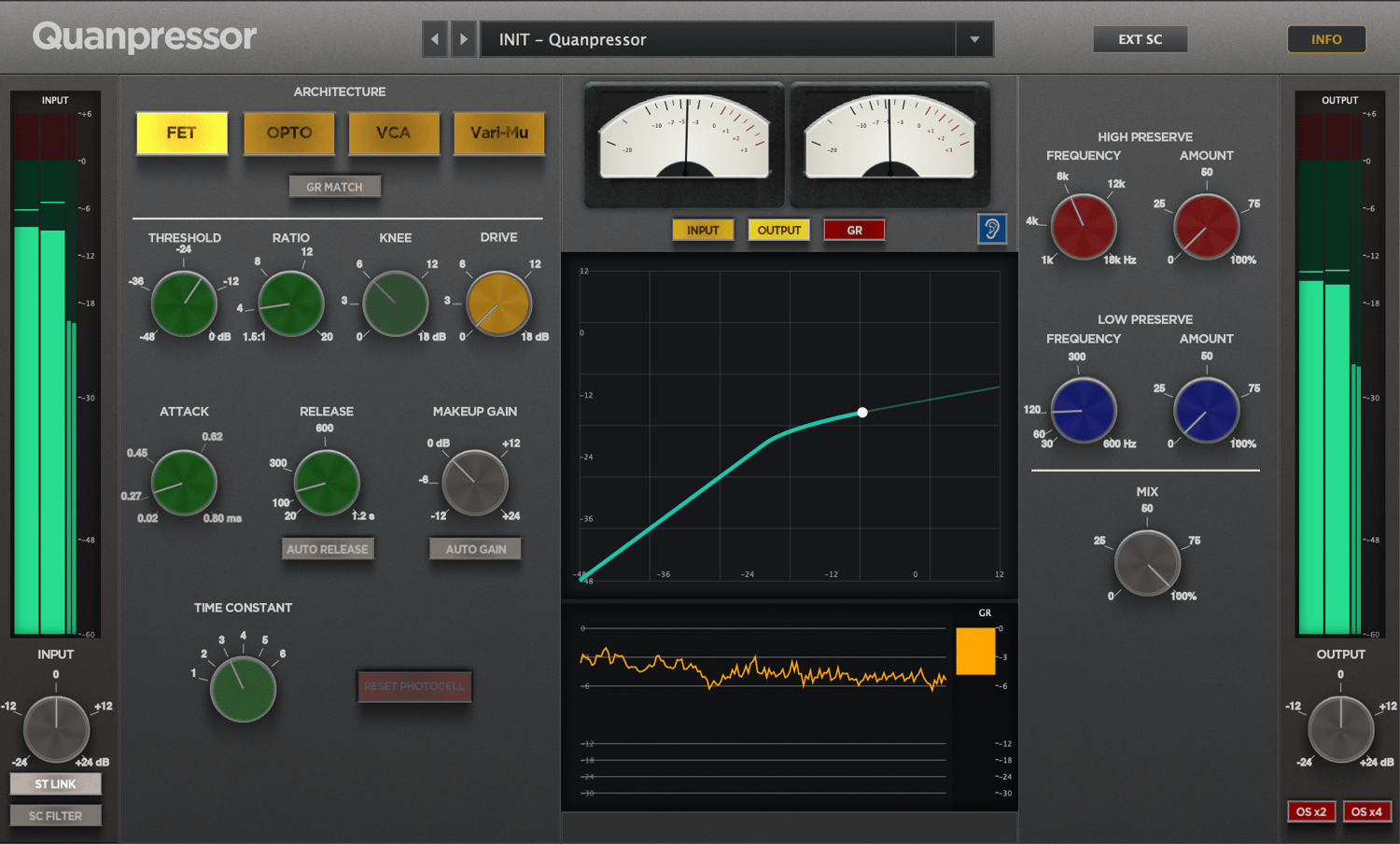
Task: Load the next preset arrow
Action: 464,39
